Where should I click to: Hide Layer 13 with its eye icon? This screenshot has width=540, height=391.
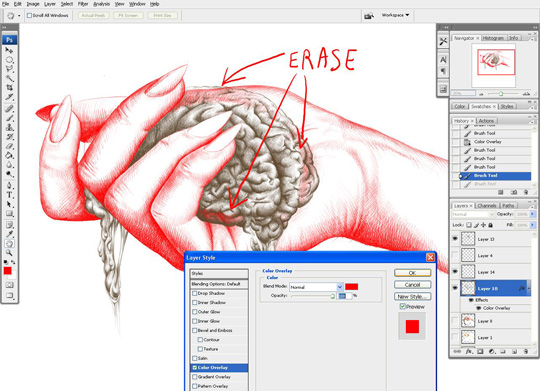tap(455, 238)
